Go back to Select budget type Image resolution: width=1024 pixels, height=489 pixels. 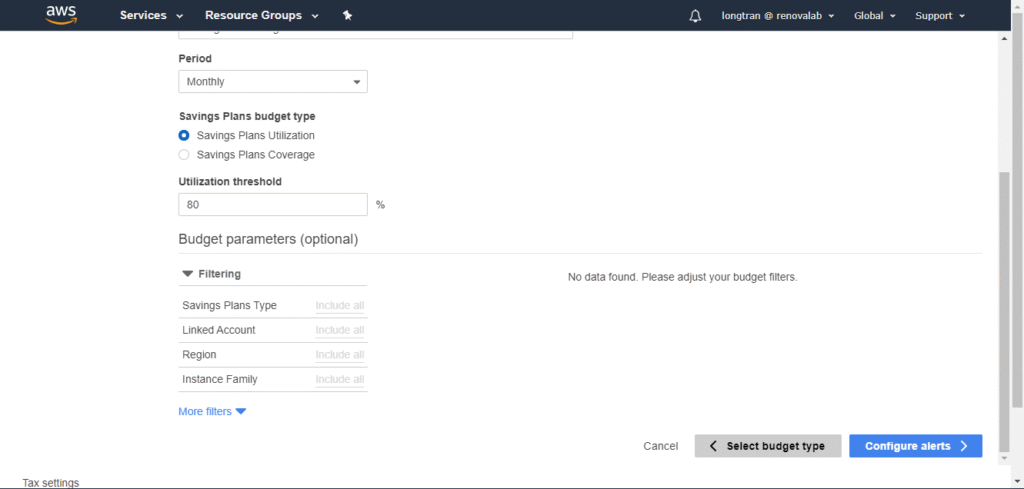point(768,446)
